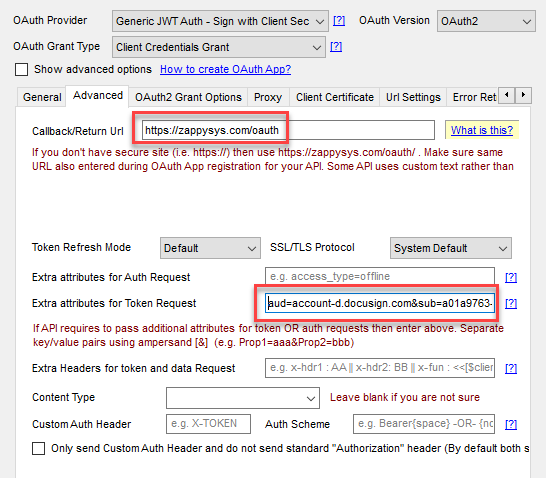Open the OAuth Provider dropdown
The height and width of the screenshot is (478, 546).
pos(220,21)
